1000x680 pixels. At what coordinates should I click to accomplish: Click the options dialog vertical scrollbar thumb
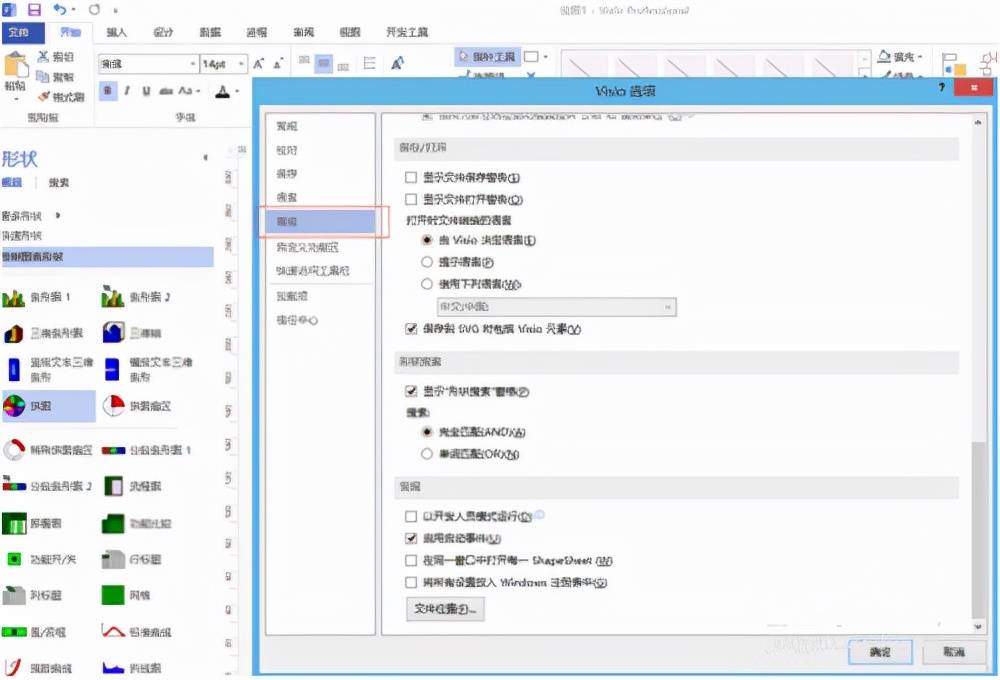click(x=978, y=529)
